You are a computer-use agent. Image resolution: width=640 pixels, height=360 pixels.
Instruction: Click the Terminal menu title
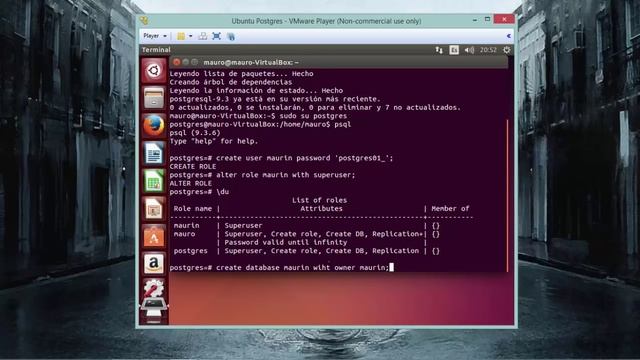156,50
